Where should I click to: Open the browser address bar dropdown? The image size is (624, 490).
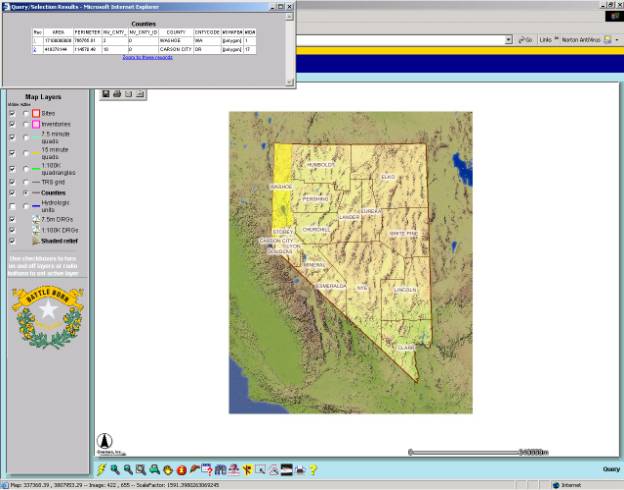click(x=509, y=40)
